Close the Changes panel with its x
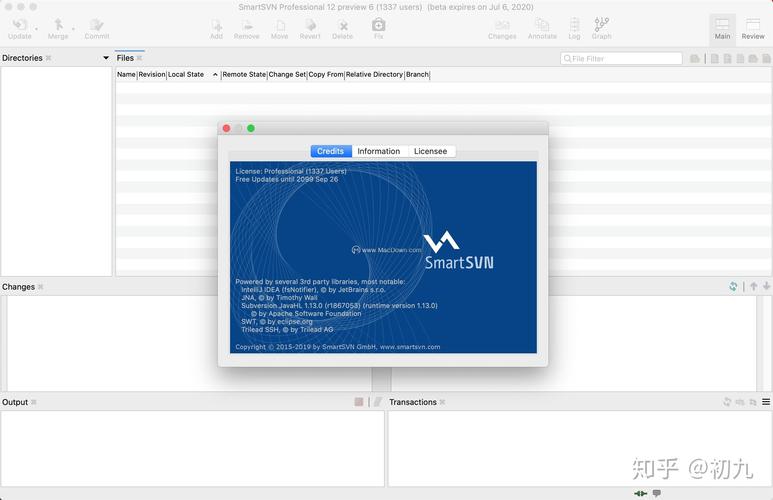This screenshot has width=773, height=500. [40, 286]
